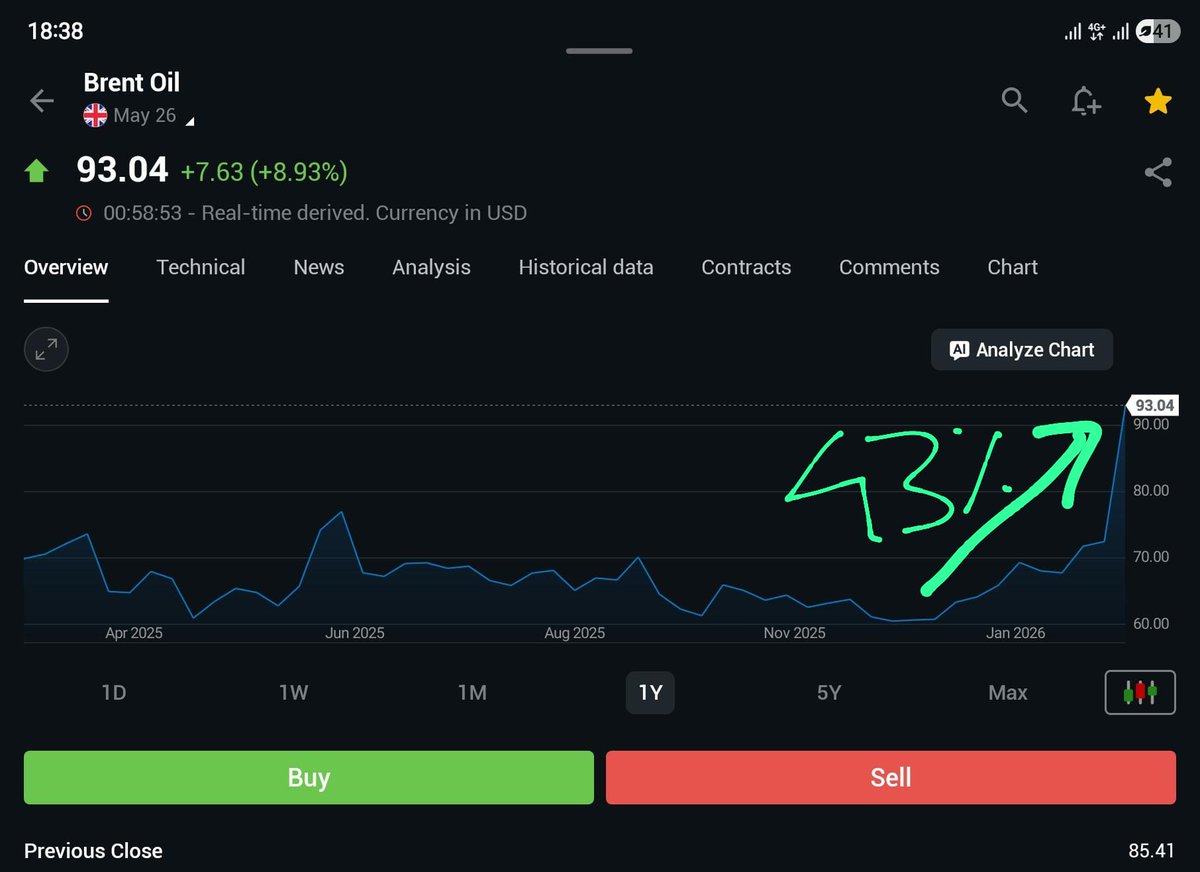Open the Analysis tab
Viewport: 1200px width, 872px height.
click(431, 267)
